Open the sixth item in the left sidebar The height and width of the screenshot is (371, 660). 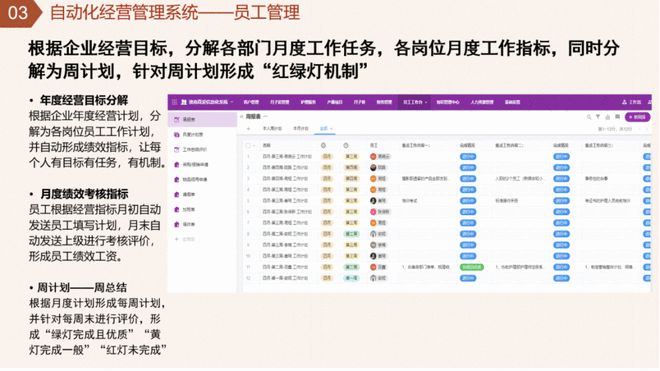pyautogui.click(x=202, y=195)
